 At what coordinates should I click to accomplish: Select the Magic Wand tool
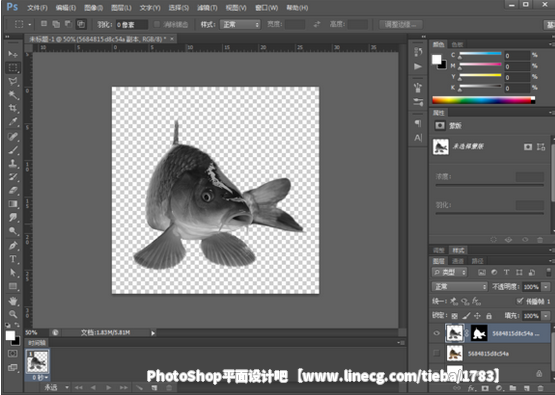click(13, 95)
